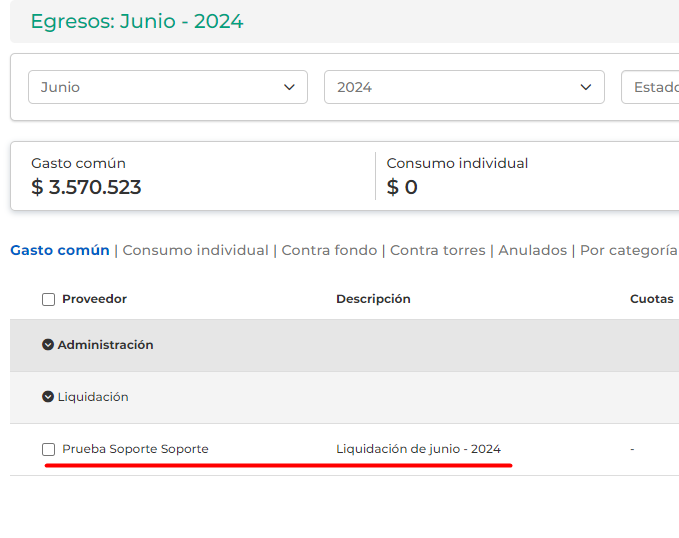Viewport: 679px width, 538px height.
Task: Click the Cuotas column header
Action: pyautogui.click(x=652, y=299)
